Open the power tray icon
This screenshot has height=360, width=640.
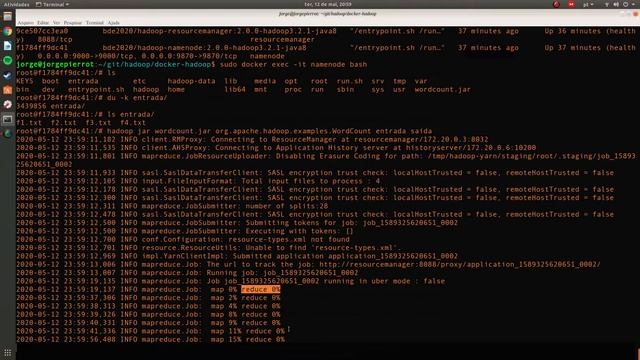pyautogui.click(x=625, y=4)
